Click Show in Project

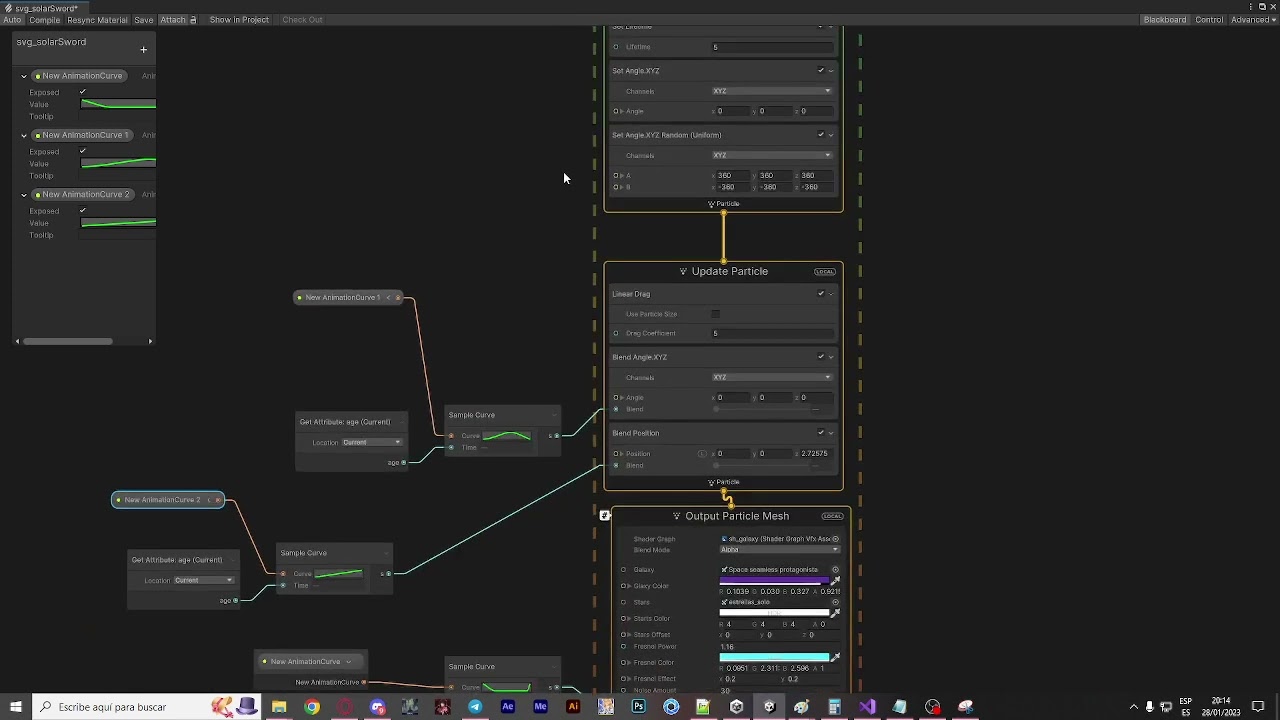(x=239, y=20)
